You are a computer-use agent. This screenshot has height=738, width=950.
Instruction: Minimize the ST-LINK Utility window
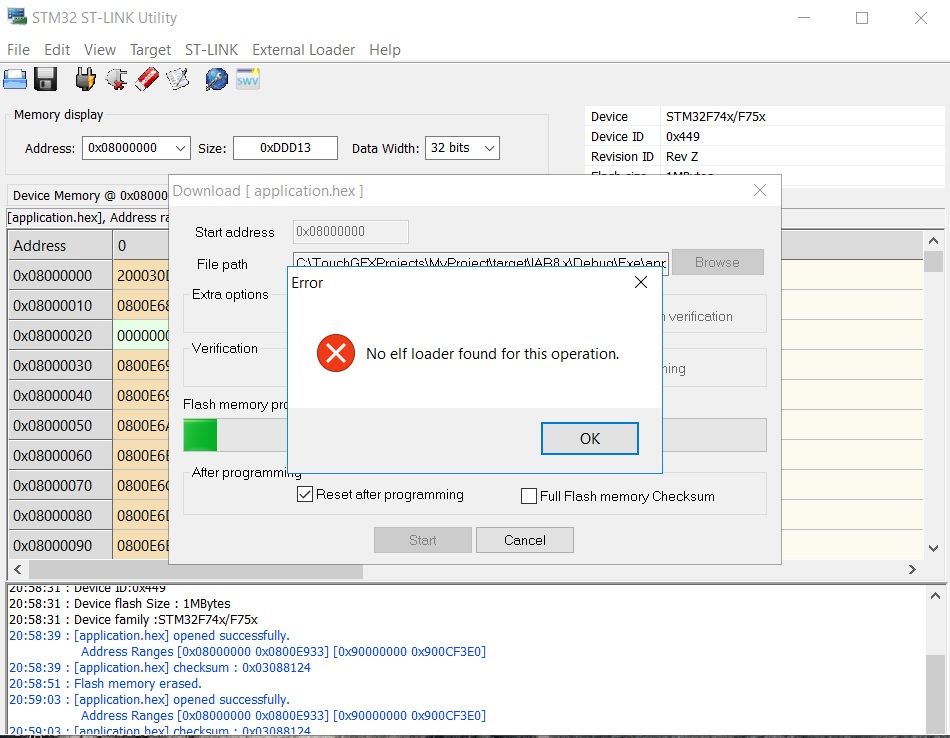pos(804,18)
